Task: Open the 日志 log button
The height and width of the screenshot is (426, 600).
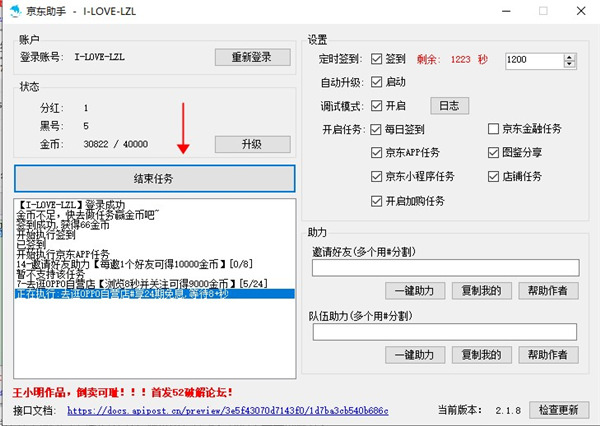Action: (x=449, y=106)
